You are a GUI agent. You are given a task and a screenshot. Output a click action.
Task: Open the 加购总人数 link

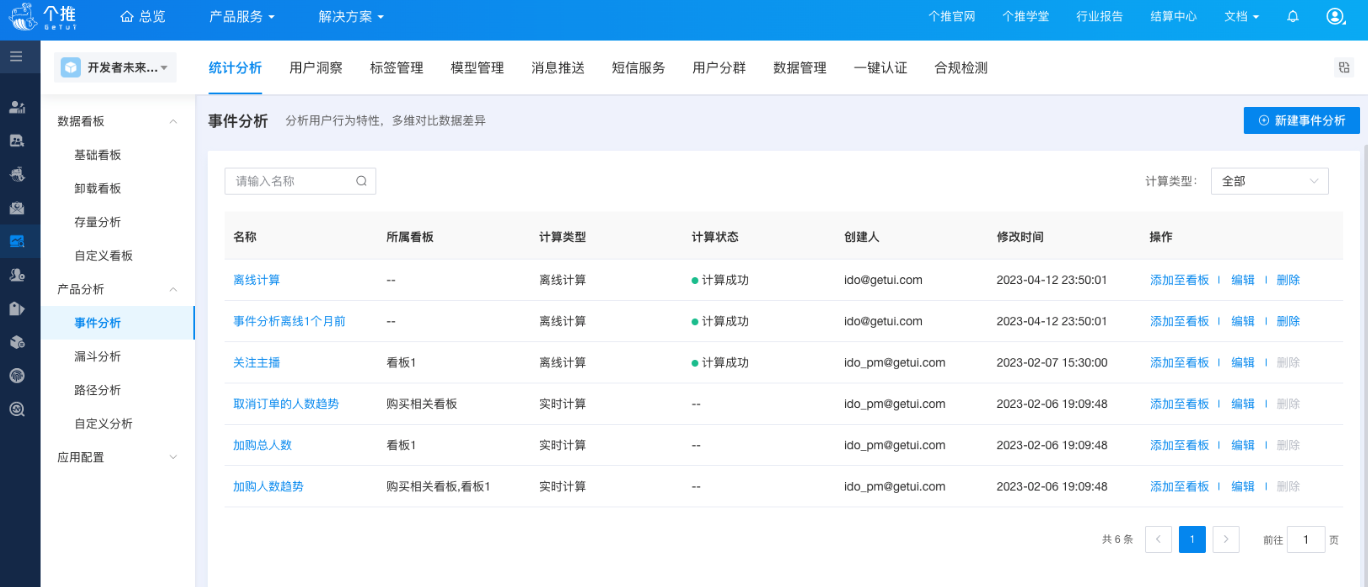pos(262,445)
